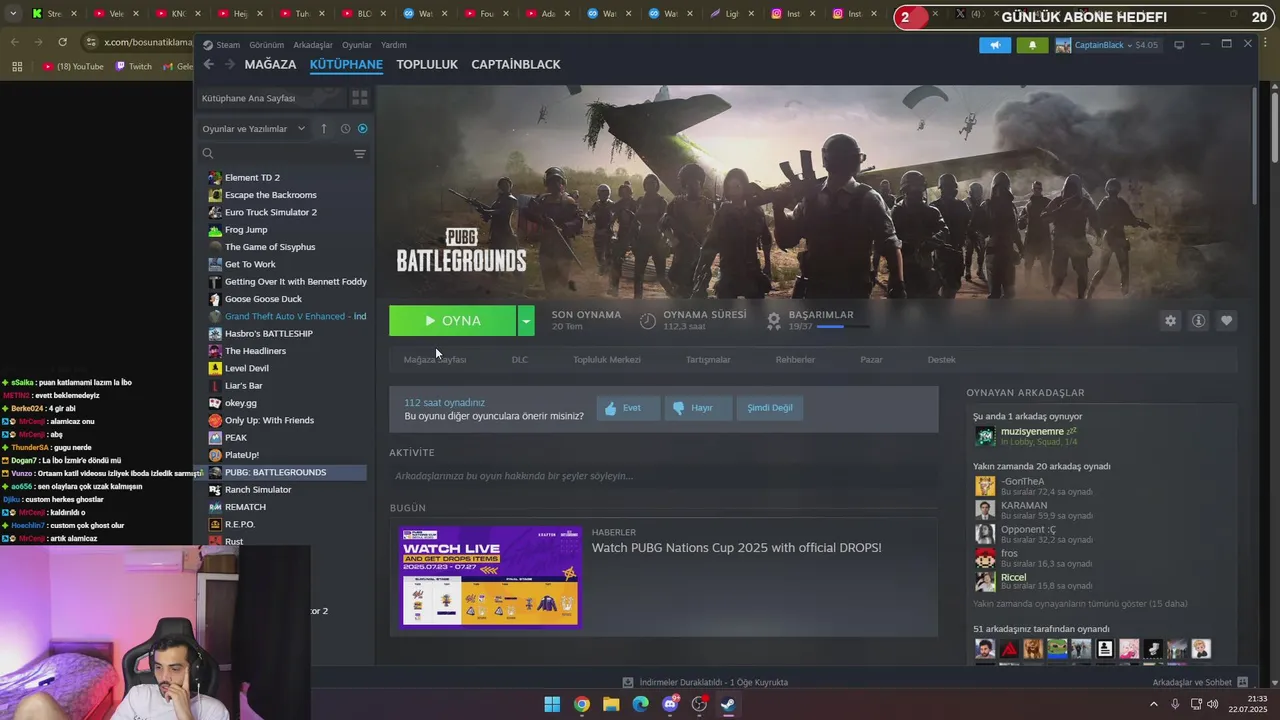Open Friends and Chat icon
This screenshot has height=720, width=1280.
coord(1242,682)
